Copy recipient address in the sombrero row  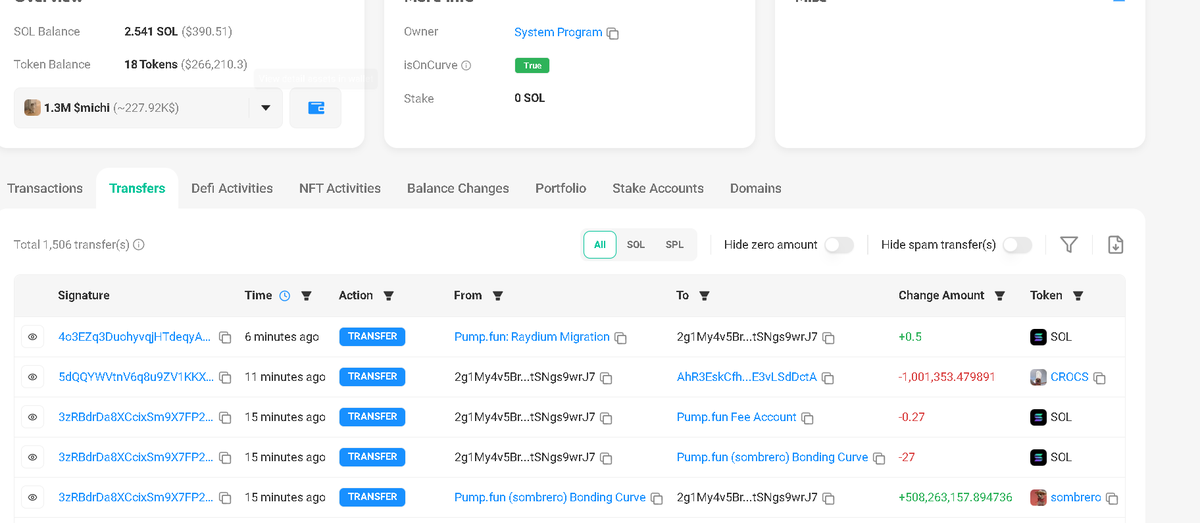[828, 498]
